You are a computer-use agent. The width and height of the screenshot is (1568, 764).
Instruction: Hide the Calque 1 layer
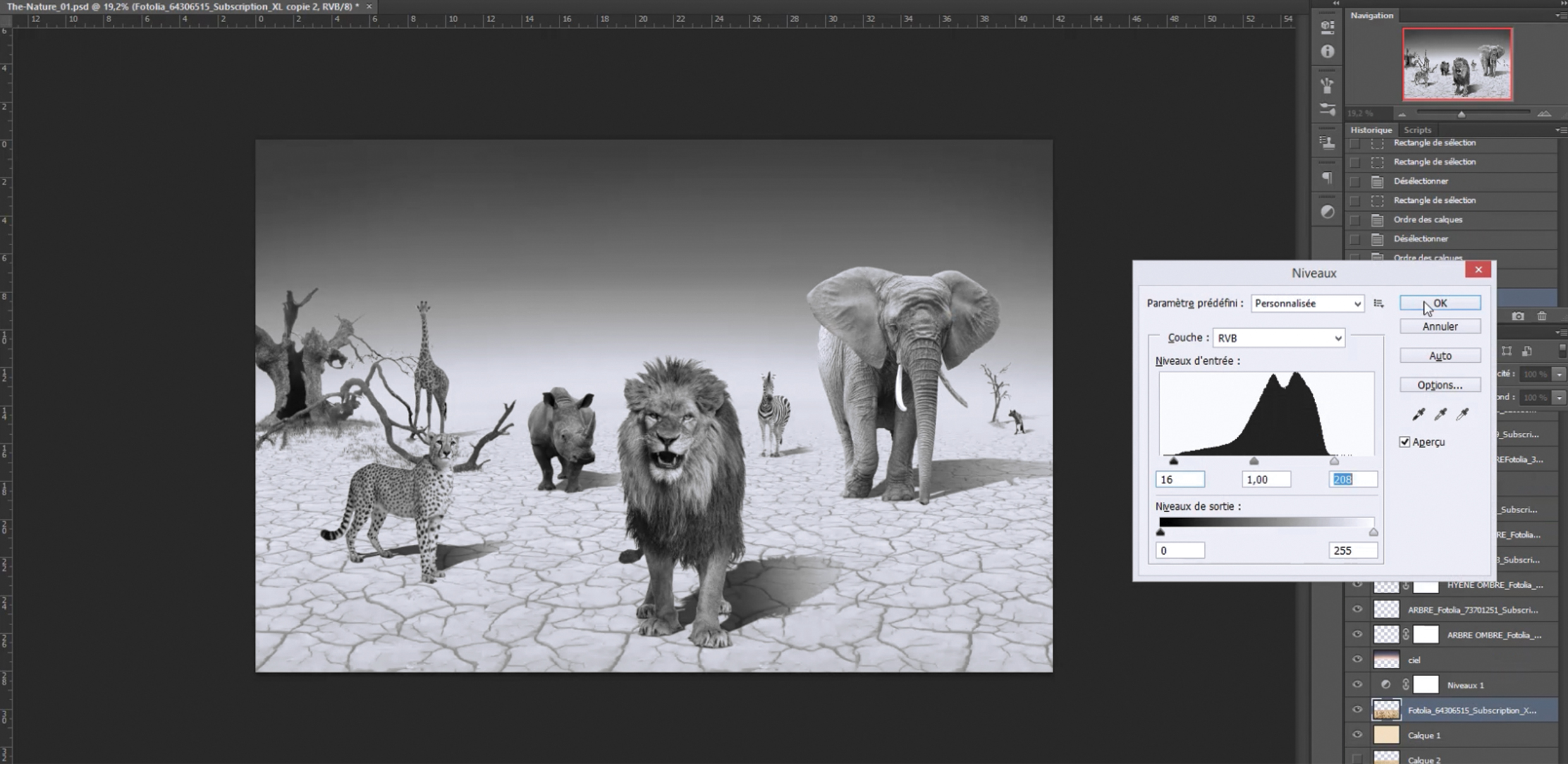[x=1357, y=735]
